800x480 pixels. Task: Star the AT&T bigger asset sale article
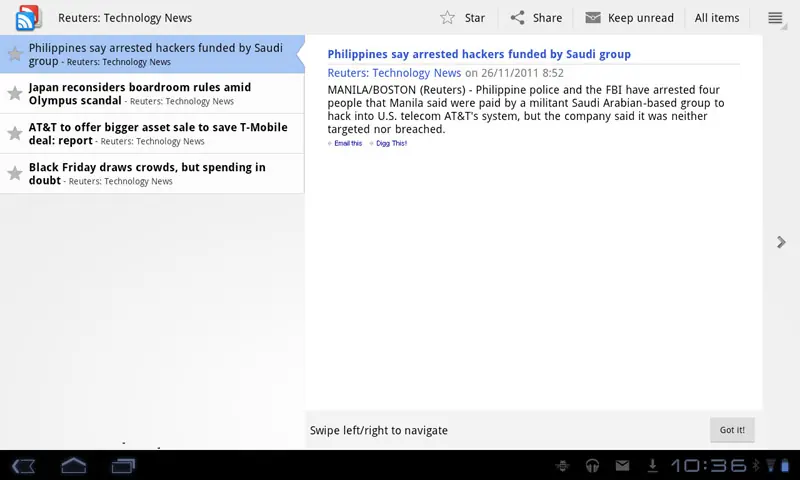point(15,133)
